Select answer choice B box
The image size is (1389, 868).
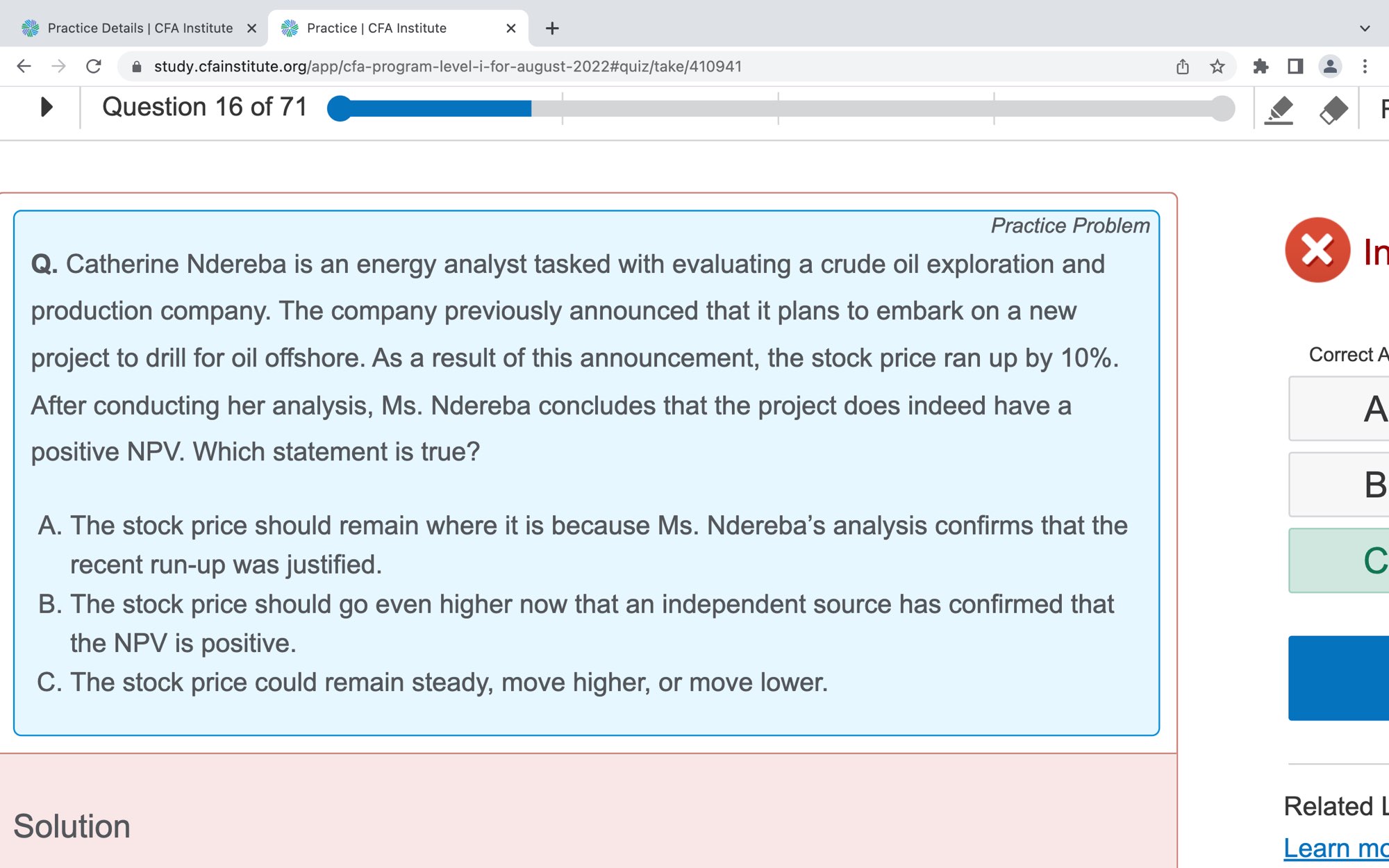[1340, 485]
